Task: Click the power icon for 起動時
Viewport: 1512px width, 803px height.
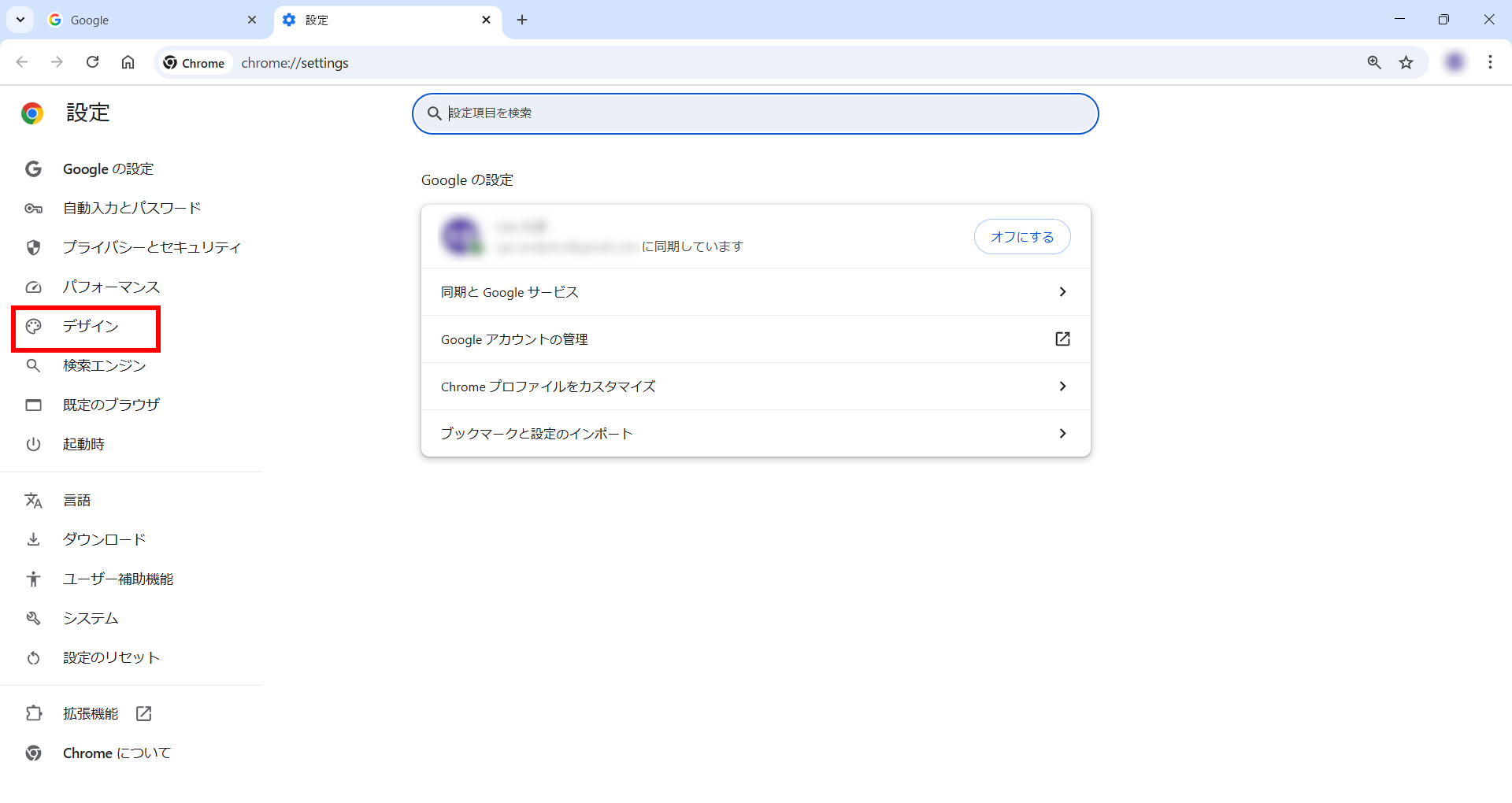Action: [x=33, y=445]
